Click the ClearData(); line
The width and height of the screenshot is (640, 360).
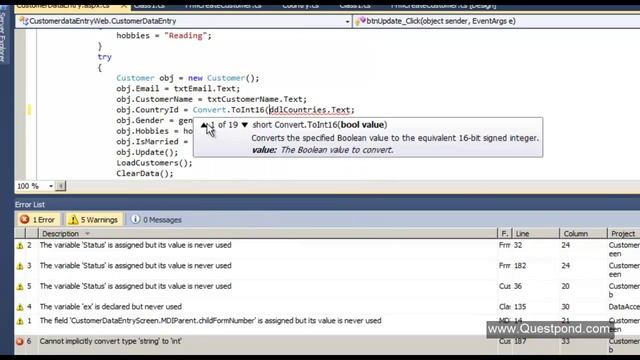pos(145,173)
